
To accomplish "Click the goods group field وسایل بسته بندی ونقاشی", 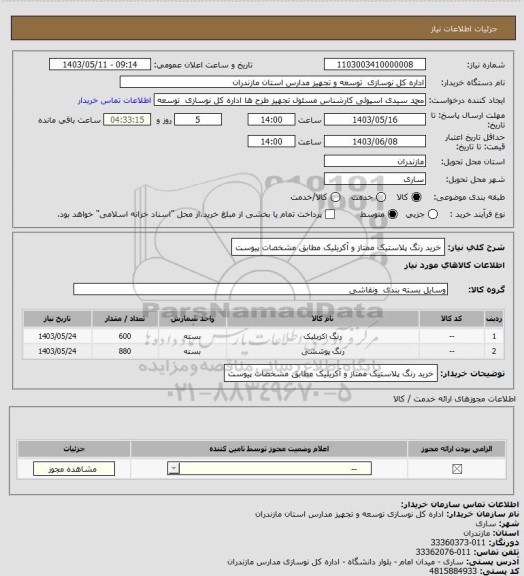I will pyautogui.click(x=260, y=289).
